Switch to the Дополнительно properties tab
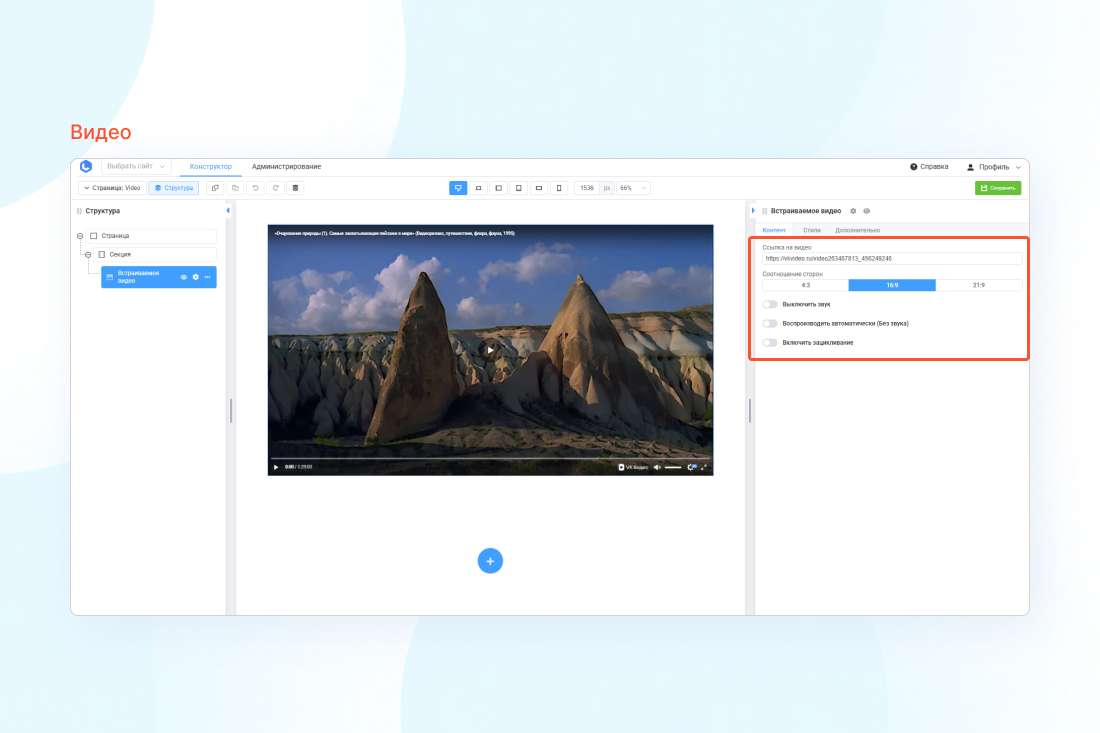Image resolution: width=1100 pixels, height=733 pixels. click(857, 230)
